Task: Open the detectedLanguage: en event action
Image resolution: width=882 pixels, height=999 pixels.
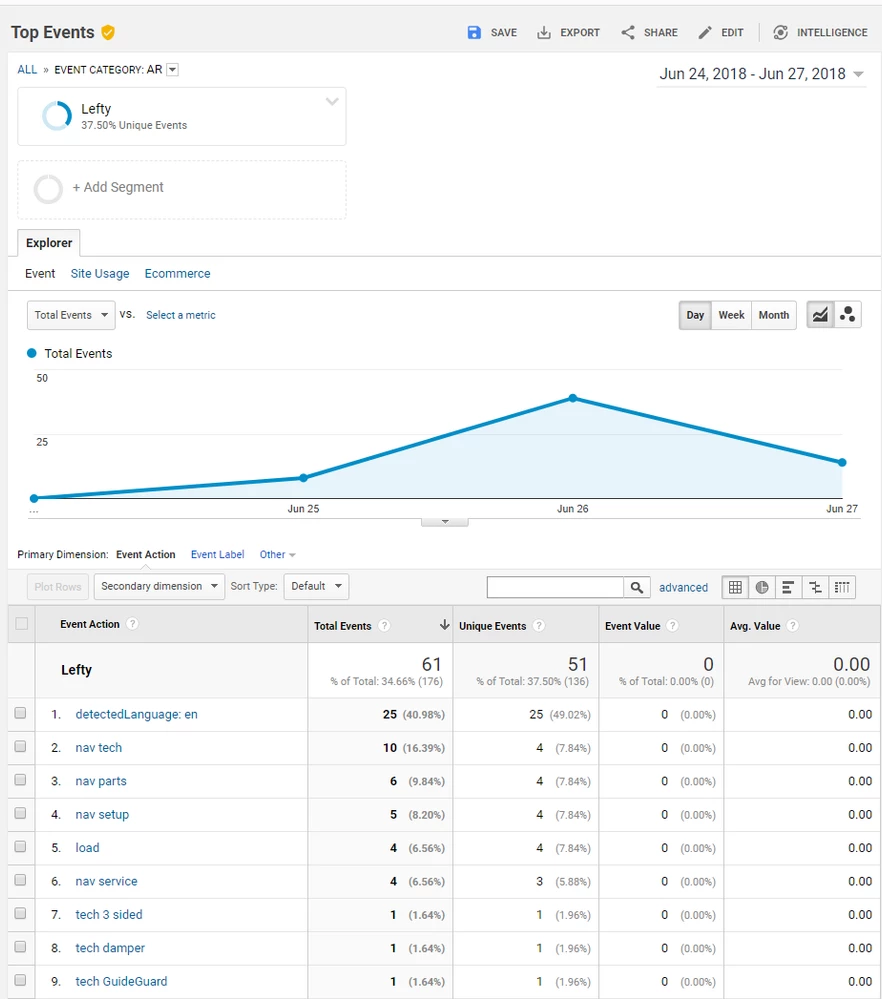Action: 136,714
